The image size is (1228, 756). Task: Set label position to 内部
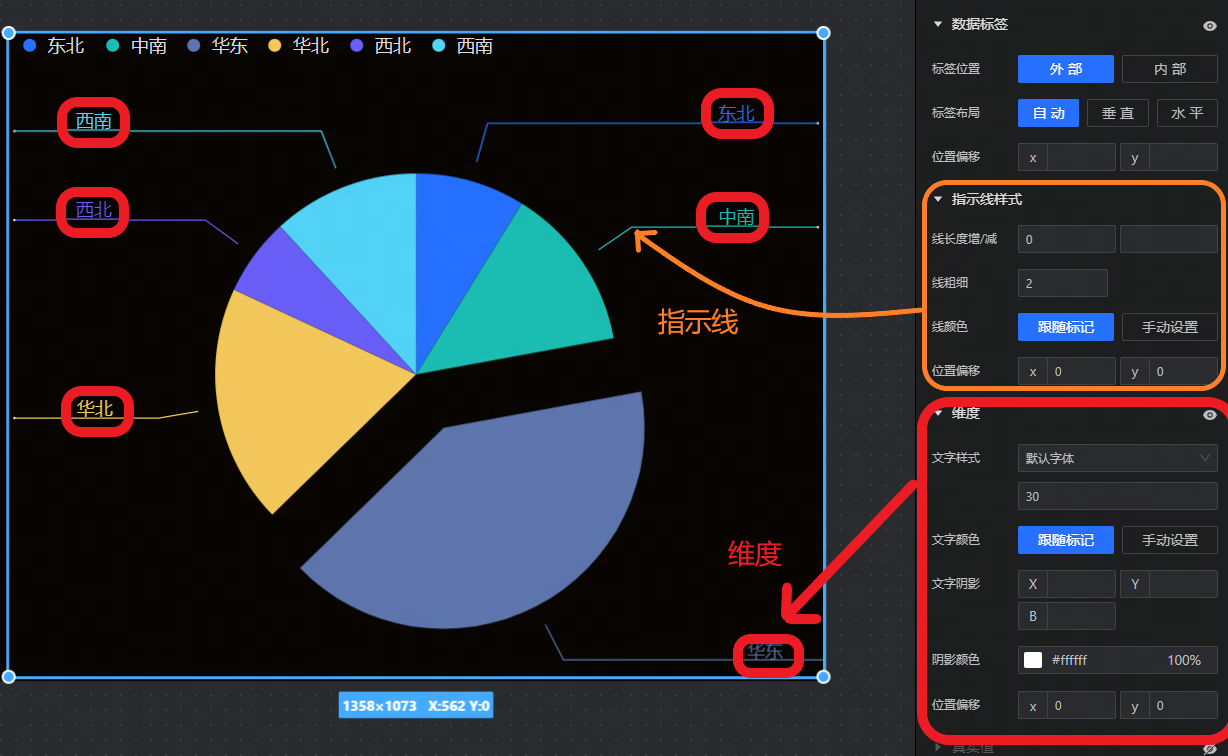[x=1169, y=69]
